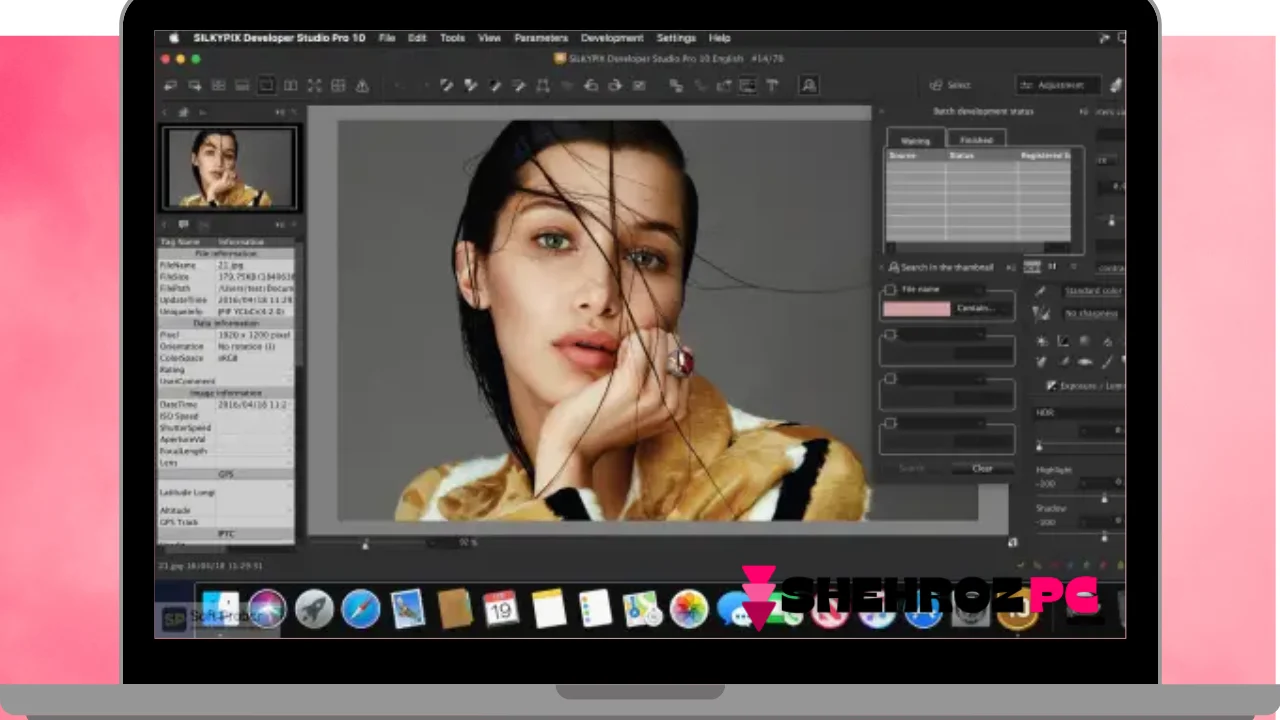Image resolution: width=1280 pixels, height=720 pixels.
Task: Open the Development menu
Action: click(x=612, y=38)
